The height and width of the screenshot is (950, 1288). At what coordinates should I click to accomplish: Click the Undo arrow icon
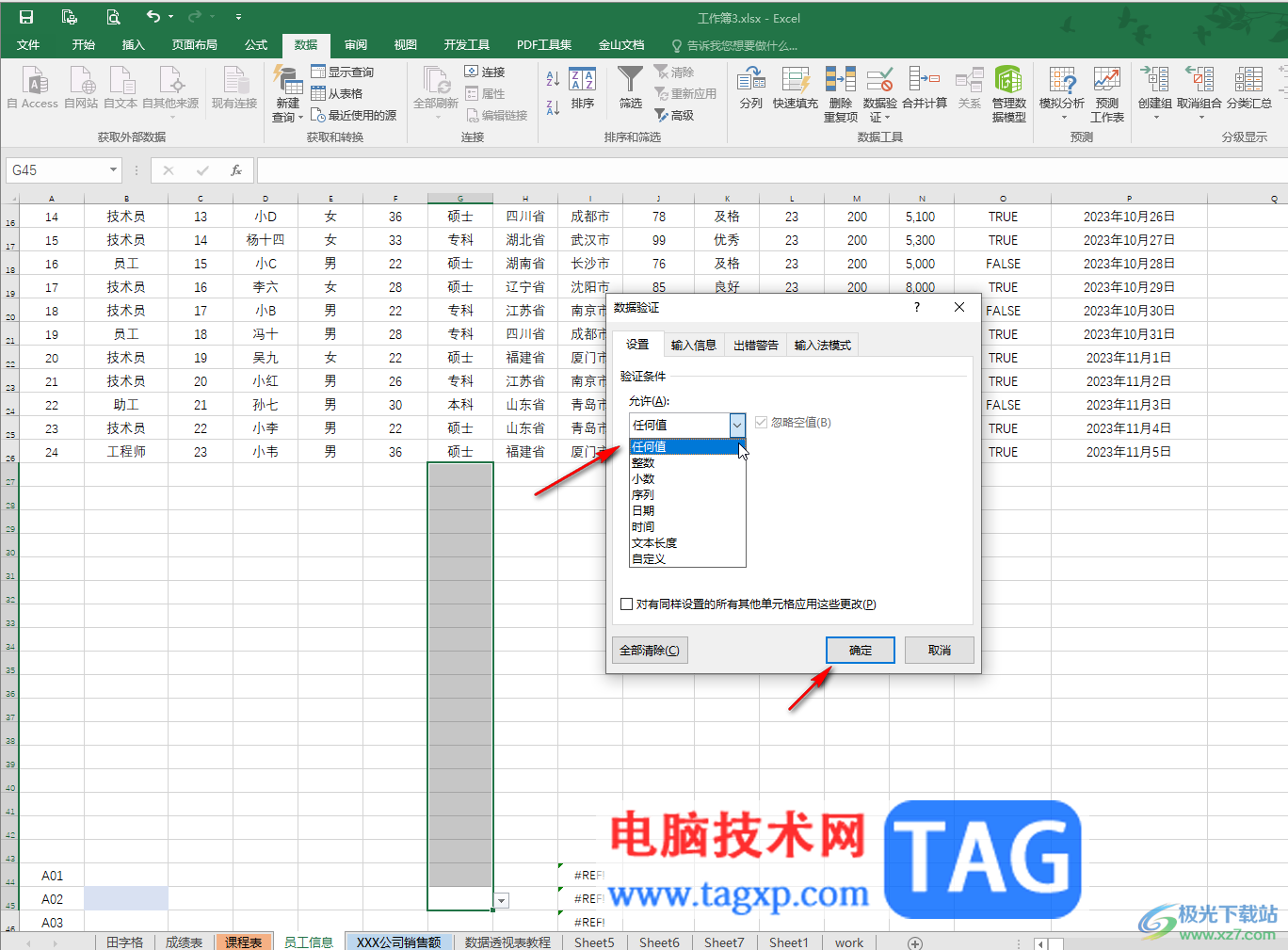point(153,17)
